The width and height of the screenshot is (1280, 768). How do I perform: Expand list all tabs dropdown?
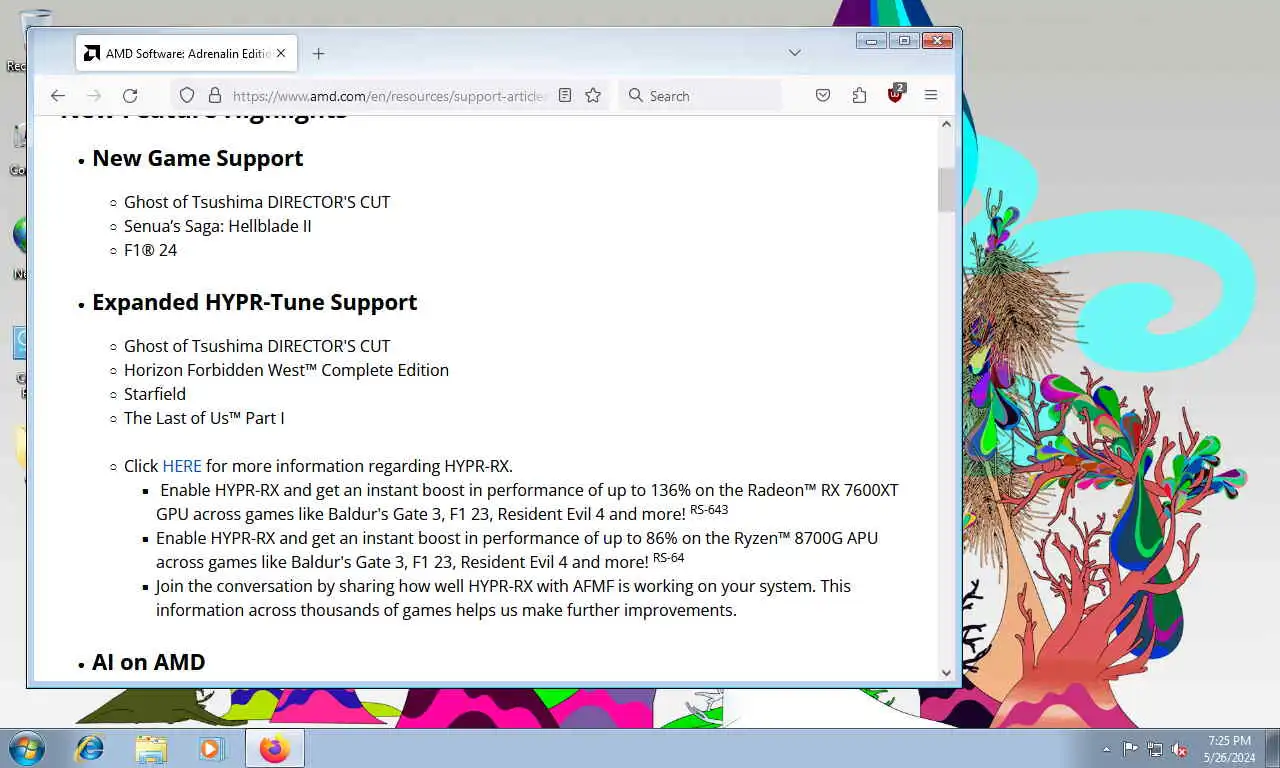tap(795, 53)
